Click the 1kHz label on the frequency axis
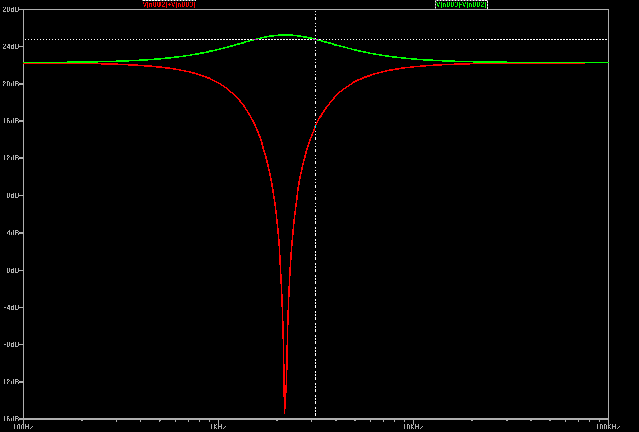 point(217,425)
